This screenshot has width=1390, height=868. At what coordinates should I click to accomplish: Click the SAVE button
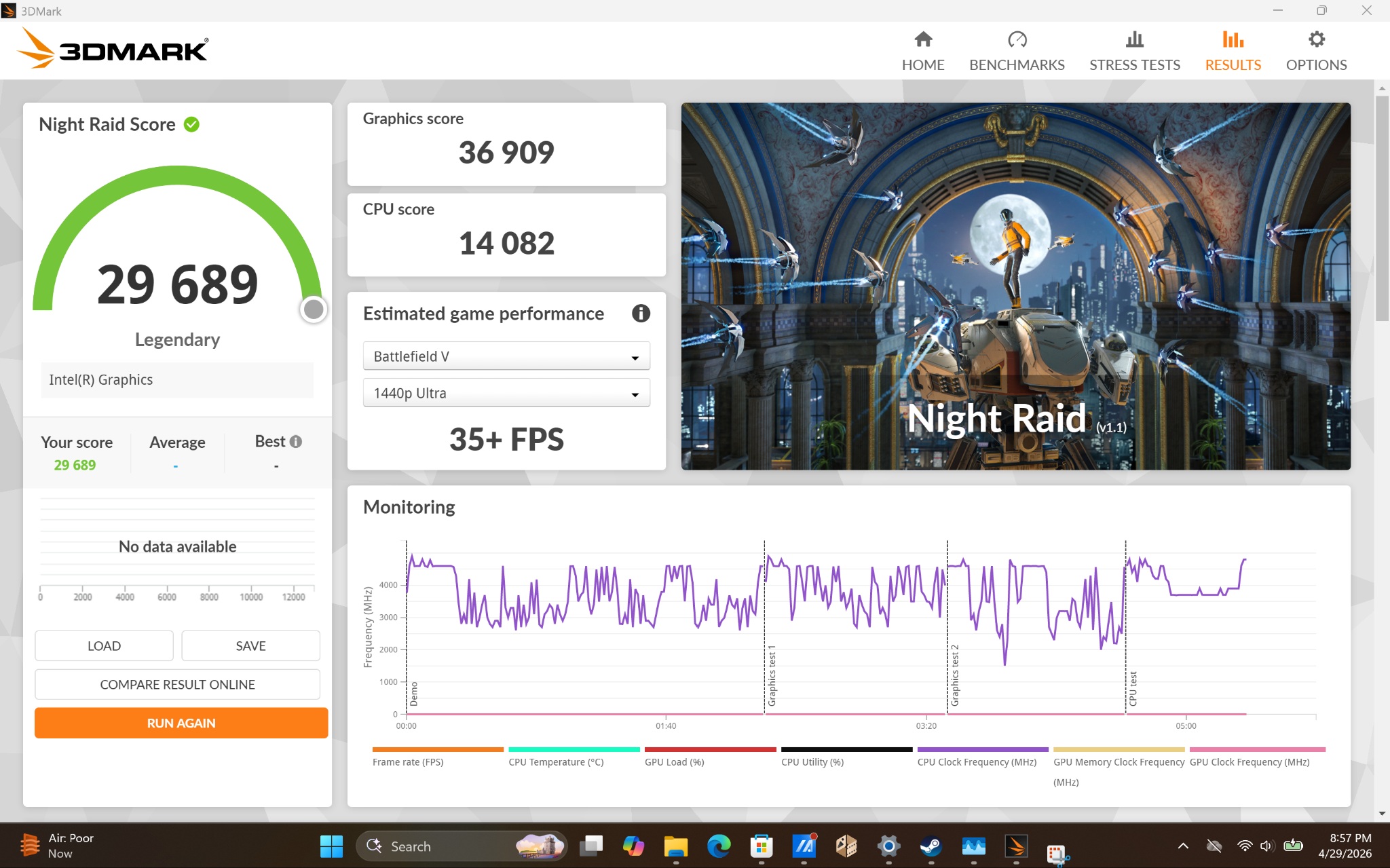(x=250, y=645)
